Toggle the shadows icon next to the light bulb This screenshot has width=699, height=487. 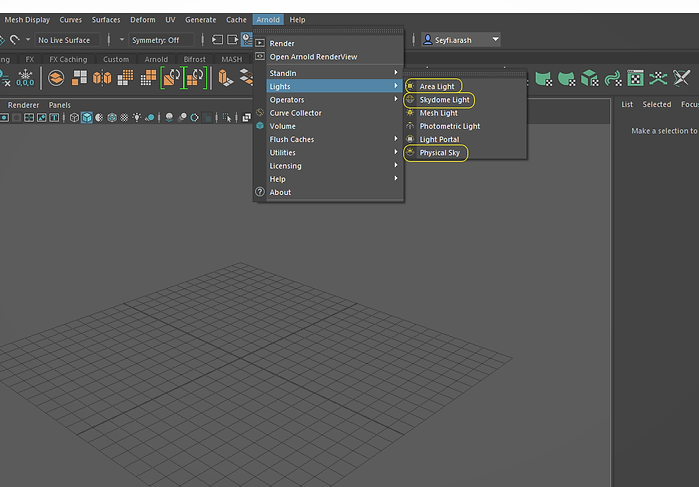150,117
